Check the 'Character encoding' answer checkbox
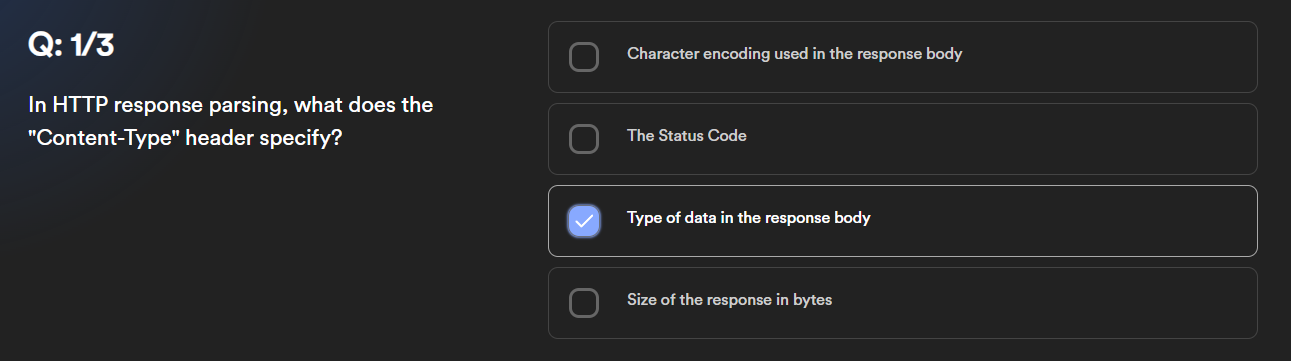Screen dimensions: 1291x361 [584, 57]
